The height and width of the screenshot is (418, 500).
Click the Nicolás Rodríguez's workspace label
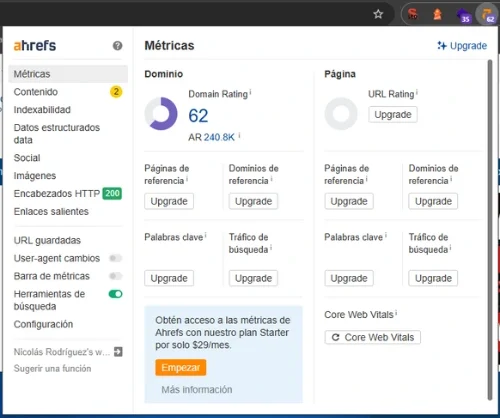[62, 352]
